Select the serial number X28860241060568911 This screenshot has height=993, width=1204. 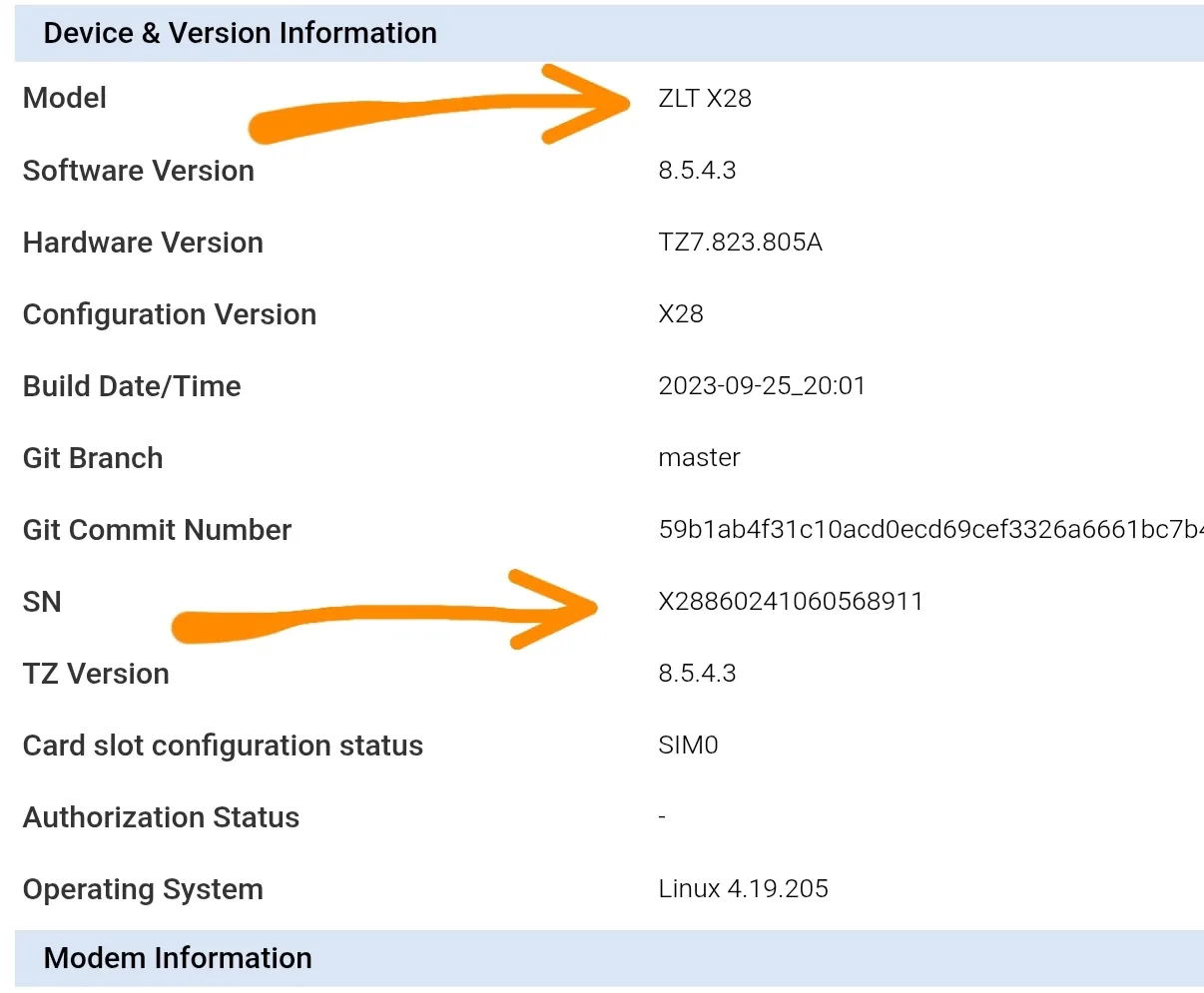click(x=791, y=602)
